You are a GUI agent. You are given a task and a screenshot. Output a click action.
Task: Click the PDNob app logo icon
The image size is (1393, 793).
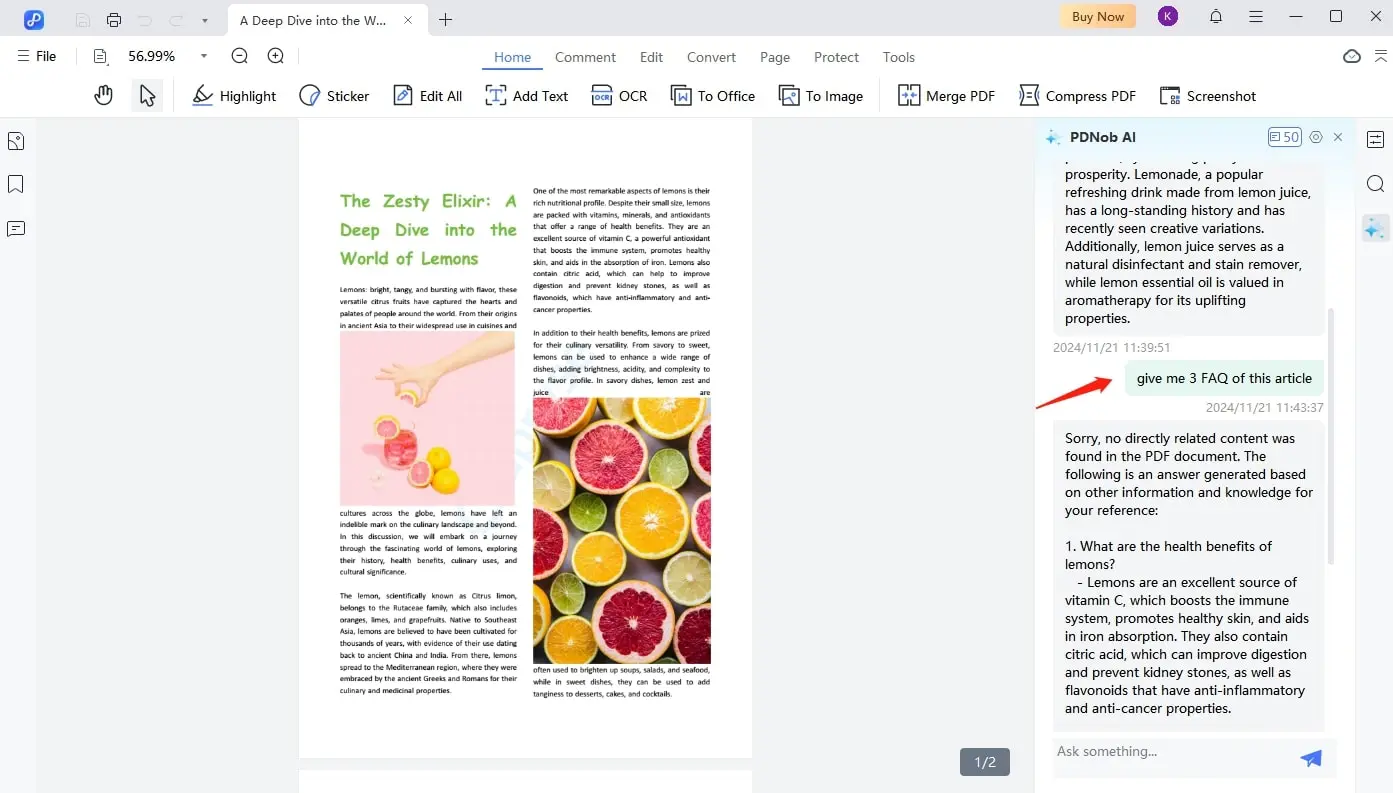(34, 19)
